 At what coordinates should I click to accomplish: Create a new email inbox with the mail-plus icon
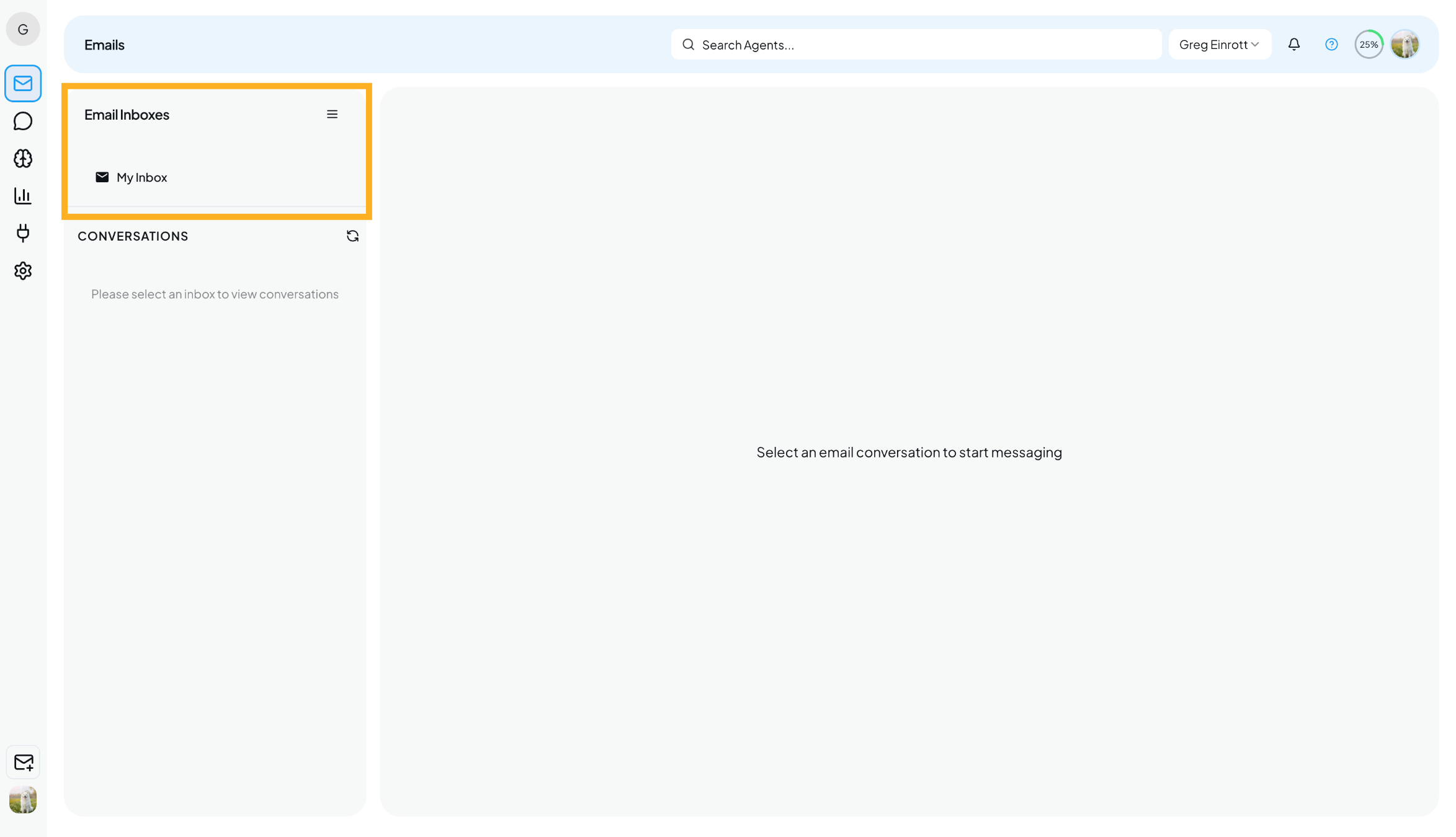(23, 762)
